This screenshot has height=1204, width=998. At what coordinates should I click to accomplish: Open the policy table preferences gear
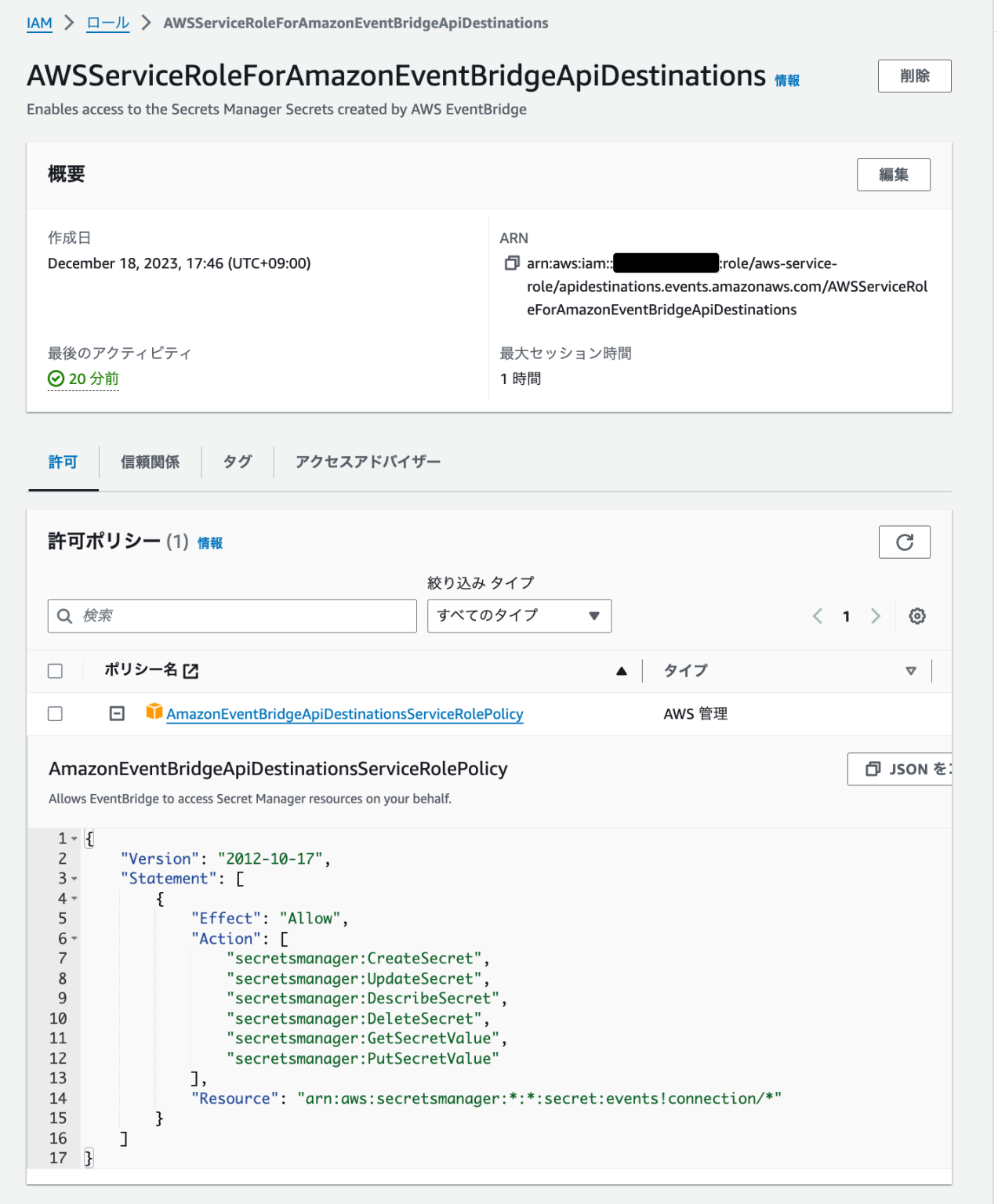coord(916,616)
